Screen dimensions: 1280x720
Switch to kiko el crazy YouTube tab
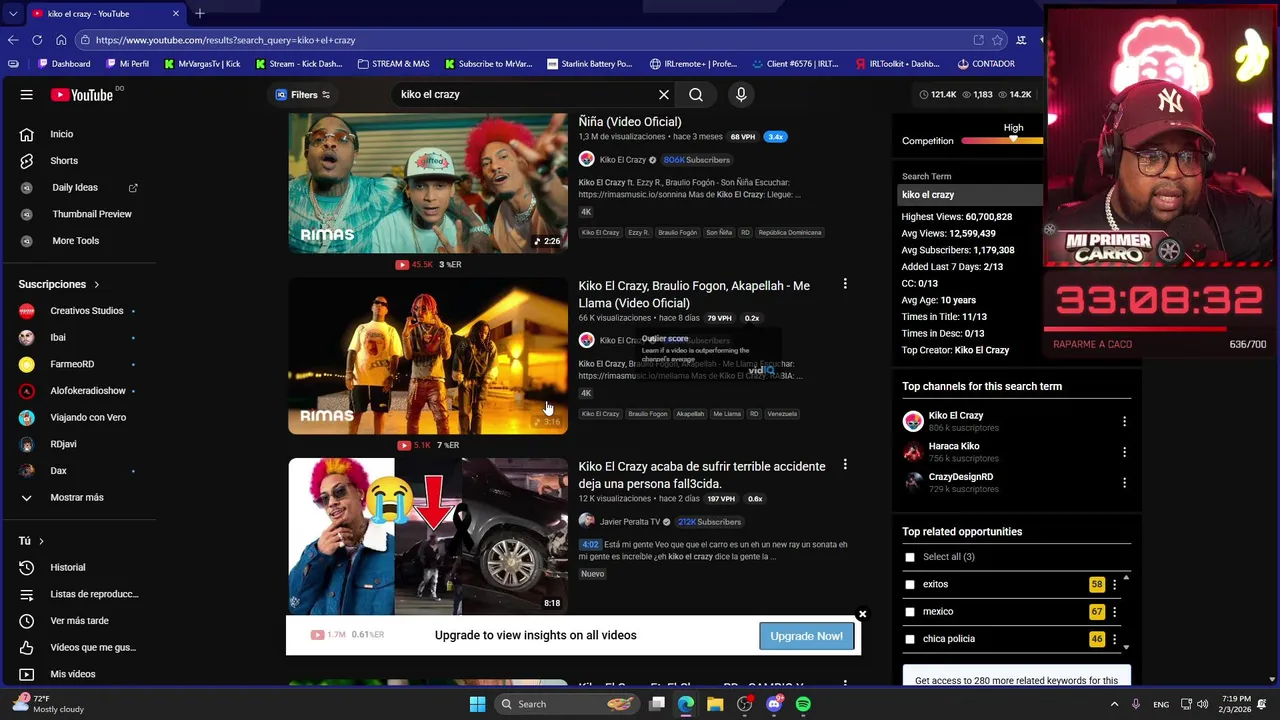click(x=105, y=13)
